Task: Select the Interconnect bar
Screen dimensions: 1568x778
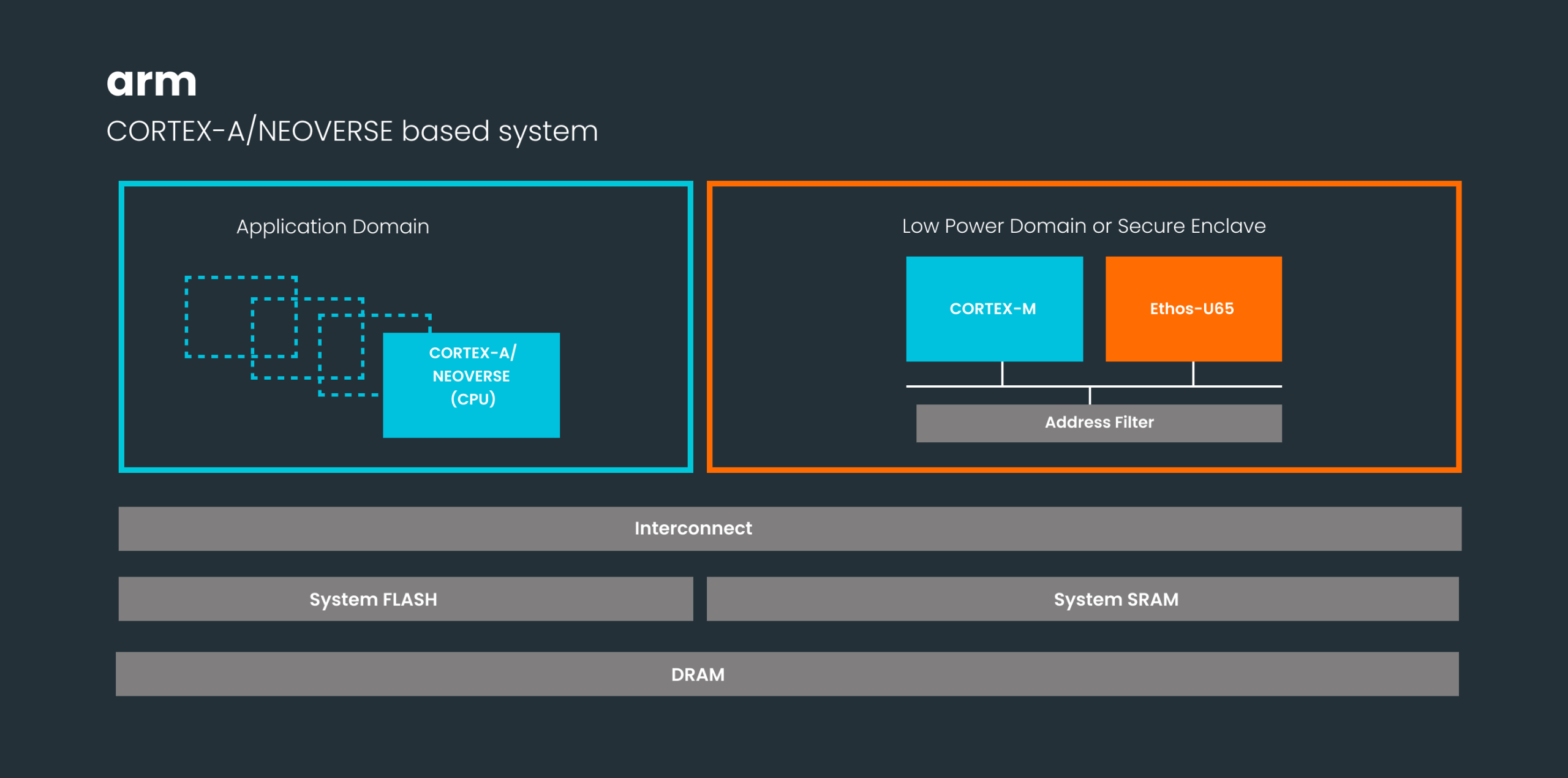Action: [790, 528]
